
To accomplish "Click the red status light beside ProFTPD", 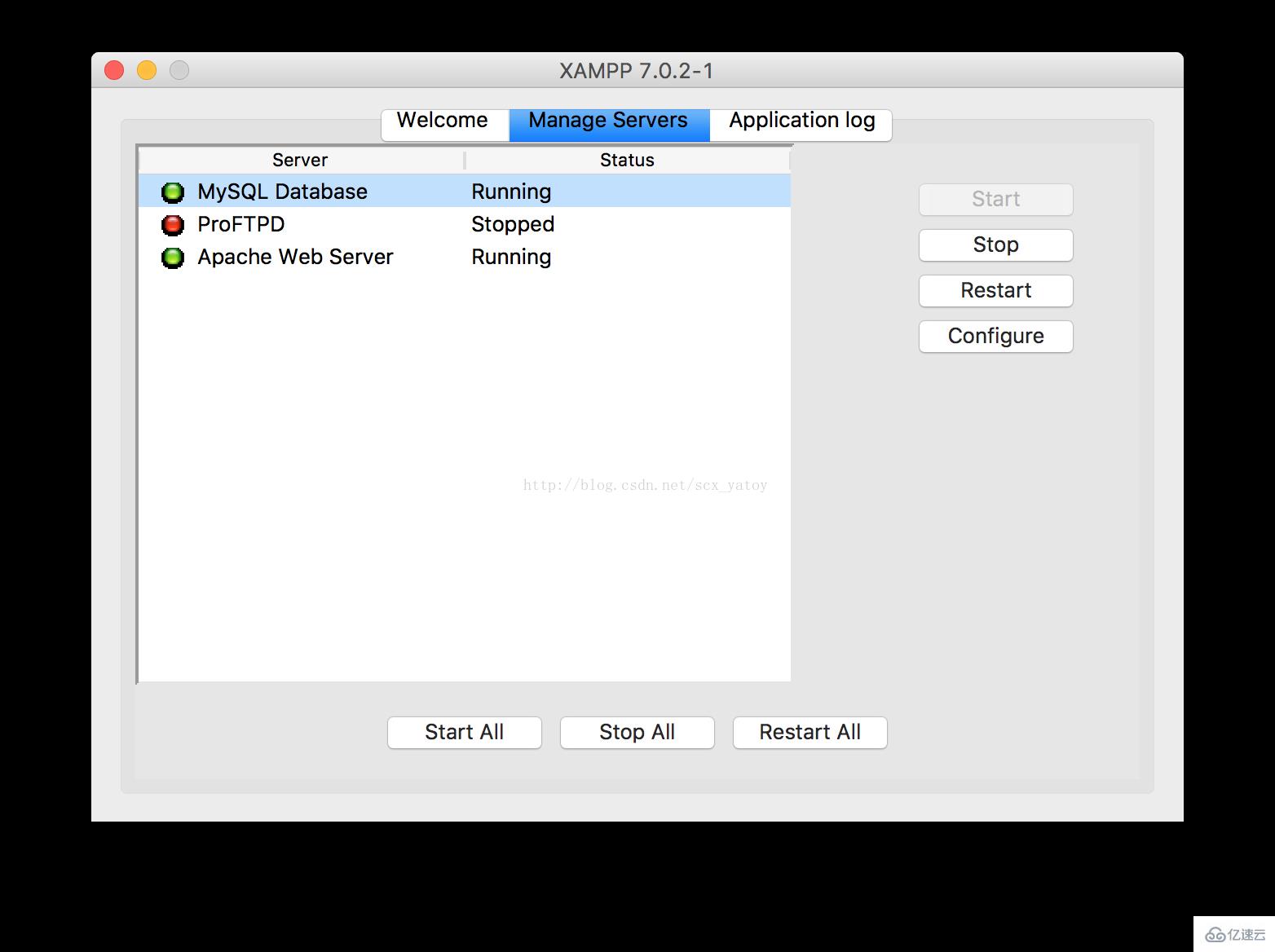I will point(173,225).
